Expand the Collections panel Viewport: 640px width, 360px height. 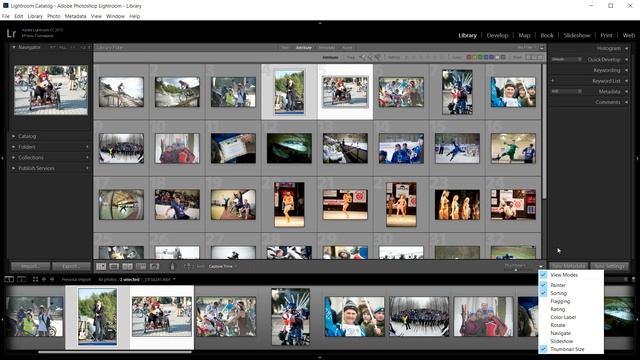[x=13, y=158]
